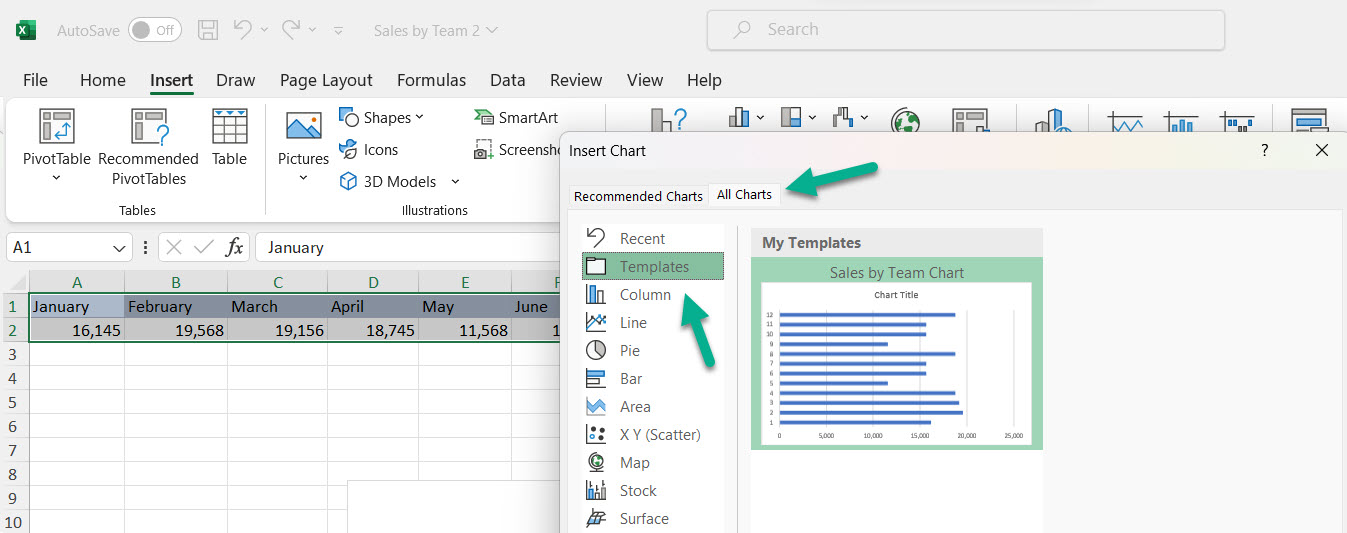Toggle the AutoSave switch

154,30
